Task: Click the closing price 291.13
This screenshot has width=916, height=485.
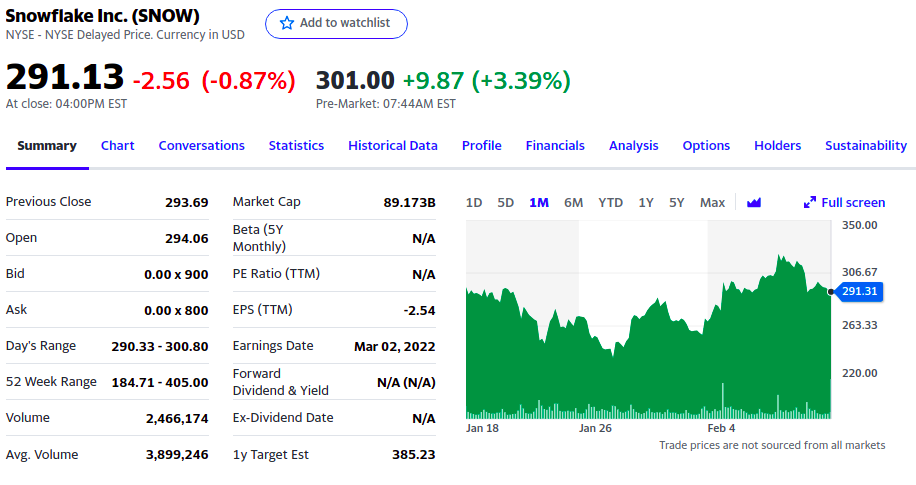Action: click(x=65, y=77)
